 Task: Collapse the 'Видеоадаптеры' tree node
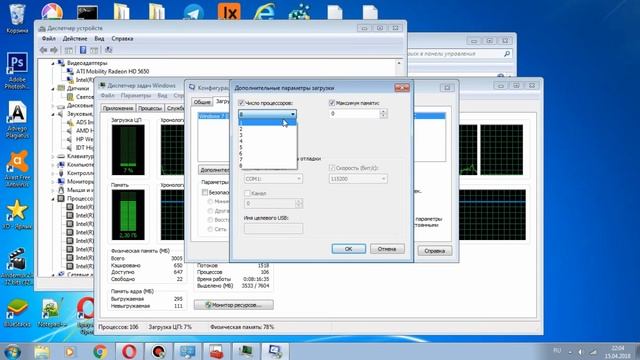click(53, 63)
